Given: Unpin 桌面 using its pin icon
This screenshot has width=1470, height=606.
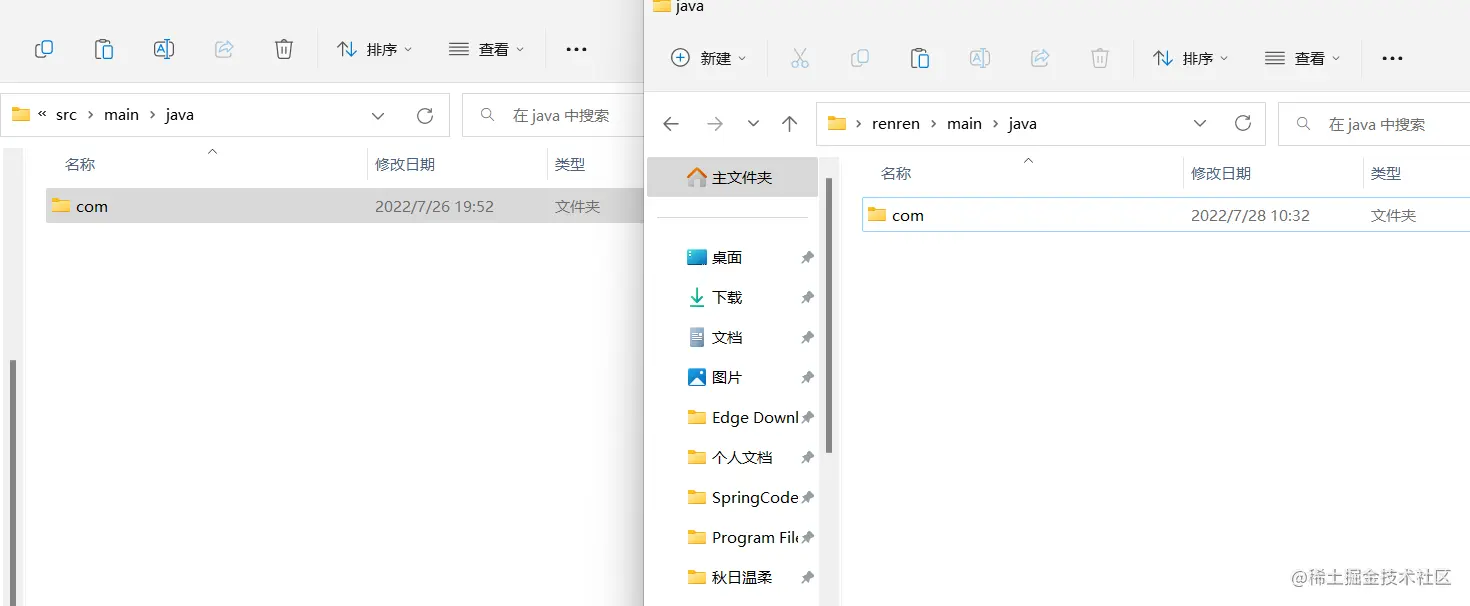Looking at the screenshot, I should (807, 257).
